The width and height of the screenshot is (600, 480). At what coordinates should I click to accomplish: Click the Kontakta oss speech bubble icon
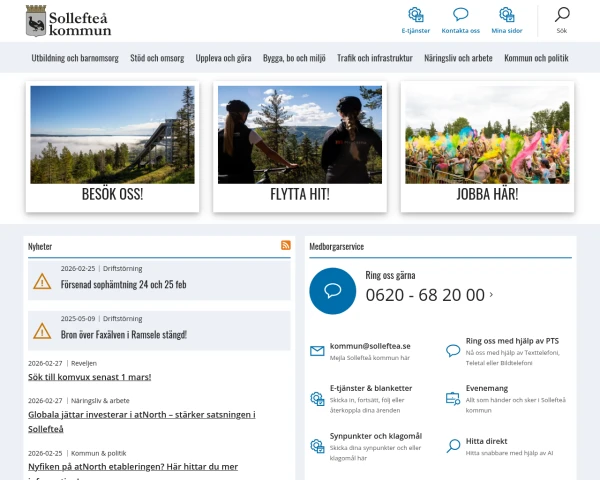pyautogui.click(x=460, y=15)
